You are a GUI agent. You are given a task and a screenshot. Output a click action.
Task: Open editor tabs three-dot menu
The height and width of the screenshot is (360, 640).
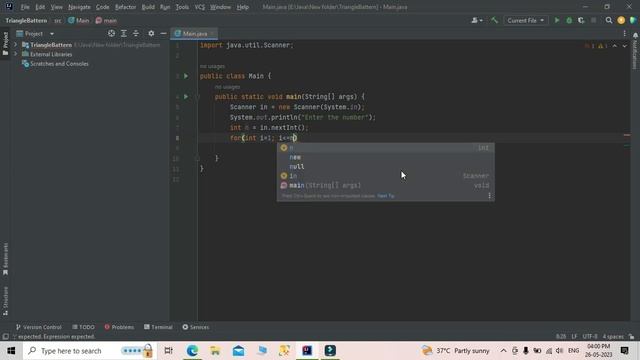click(x=624, y=33)
